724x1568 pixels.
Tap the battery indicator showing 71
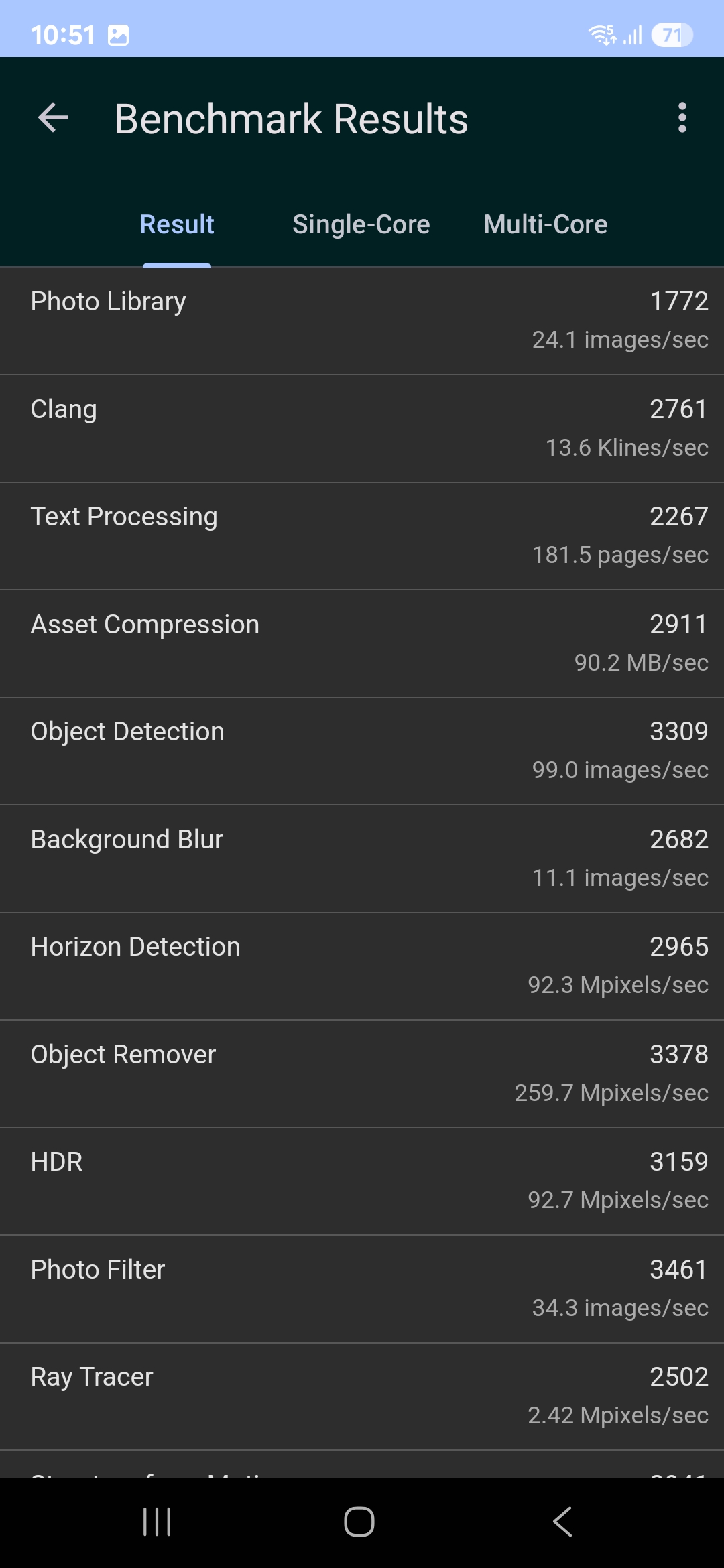coord(672,35)
